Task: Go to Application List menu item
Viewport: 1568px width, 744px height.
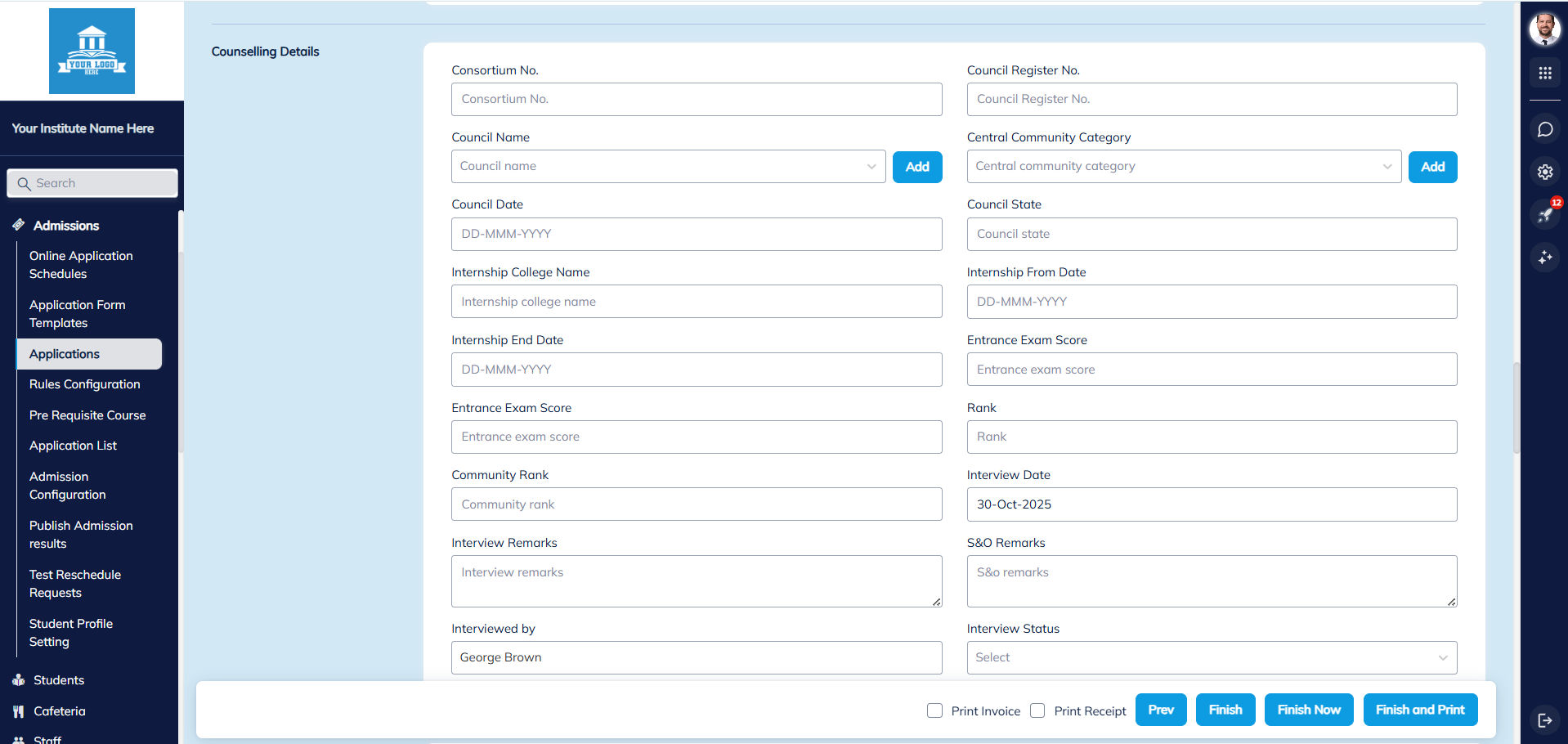Action: [x=74, y=446]
